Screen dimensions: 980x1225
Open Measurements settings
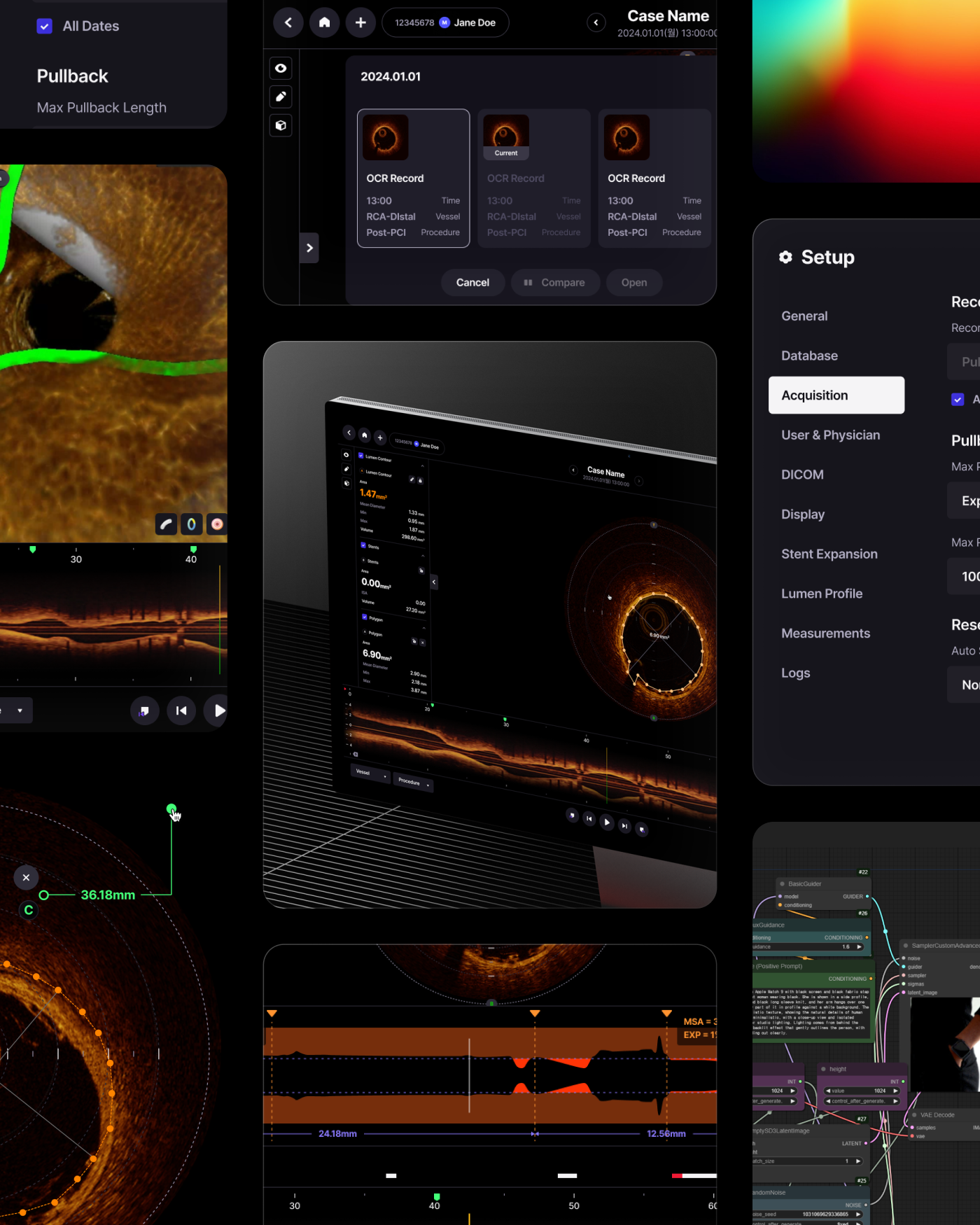pos(826,633)
